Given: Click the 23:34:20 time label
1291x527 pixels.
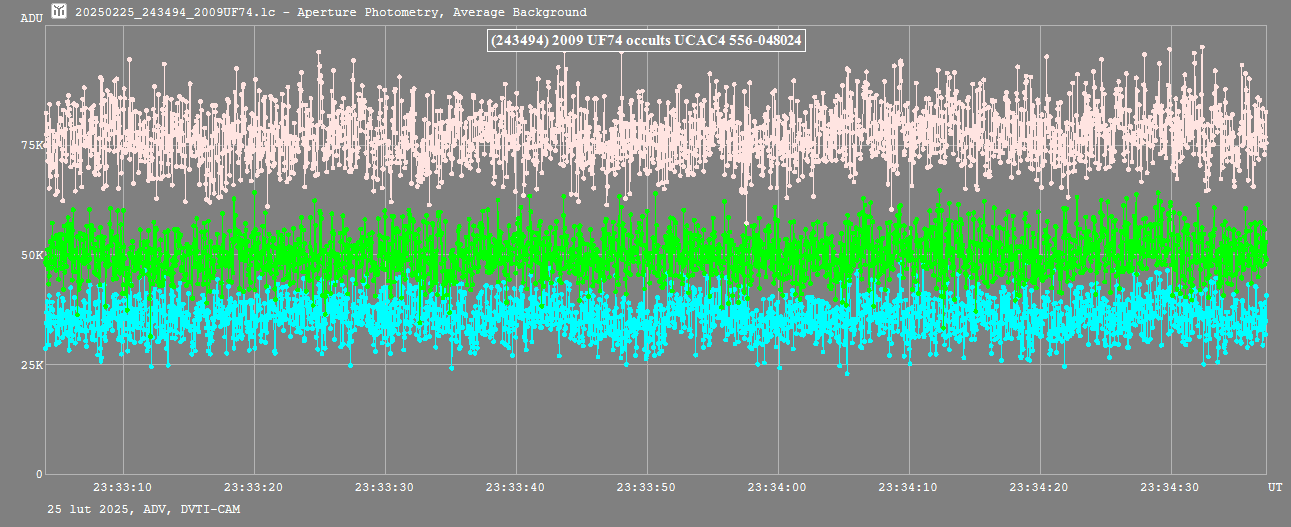Looking at the screenshot, I should (1040, 487).
